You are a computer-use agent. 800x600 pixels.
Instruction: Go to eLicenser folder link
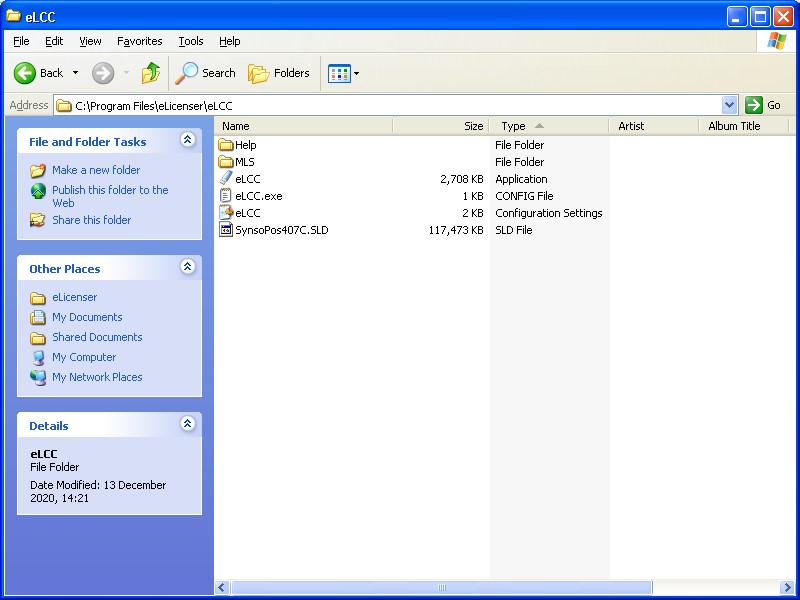coord(74,297)
